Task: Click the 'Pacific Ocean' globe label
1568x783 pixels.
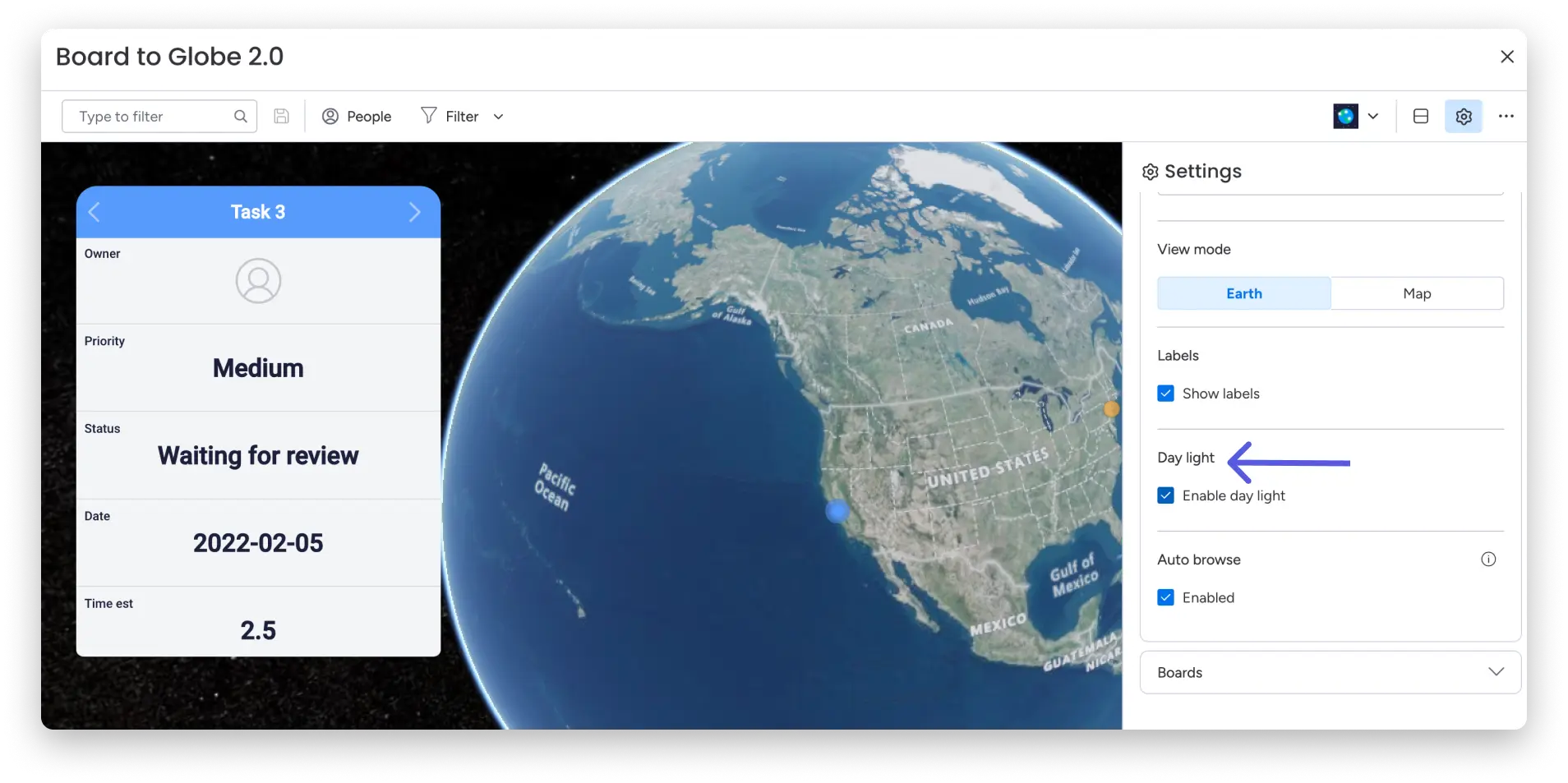Action: 556,486
